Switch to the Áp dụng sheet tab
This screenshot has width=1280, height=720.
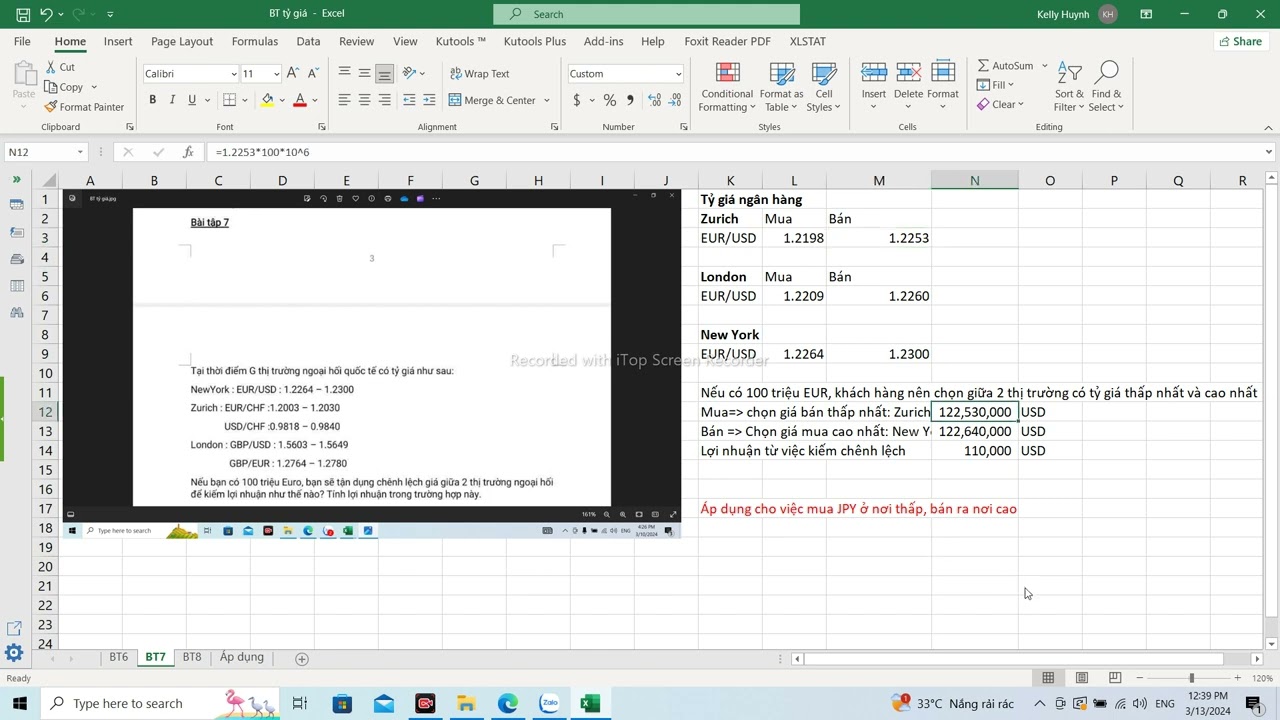tap(242, 658)
